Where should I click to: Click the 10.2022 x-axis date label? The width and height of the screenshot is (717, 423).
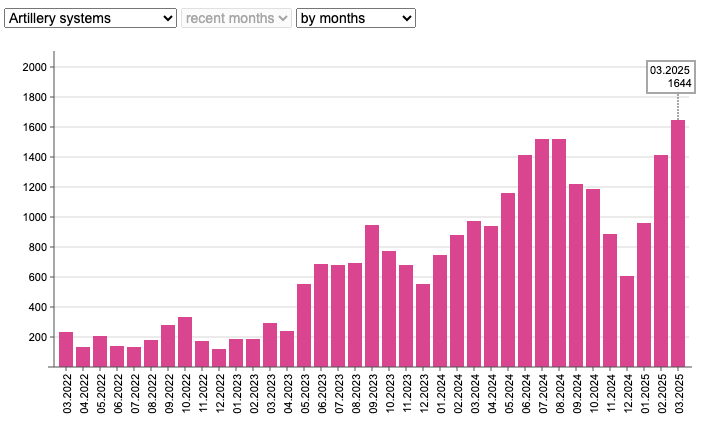point(186,394)
